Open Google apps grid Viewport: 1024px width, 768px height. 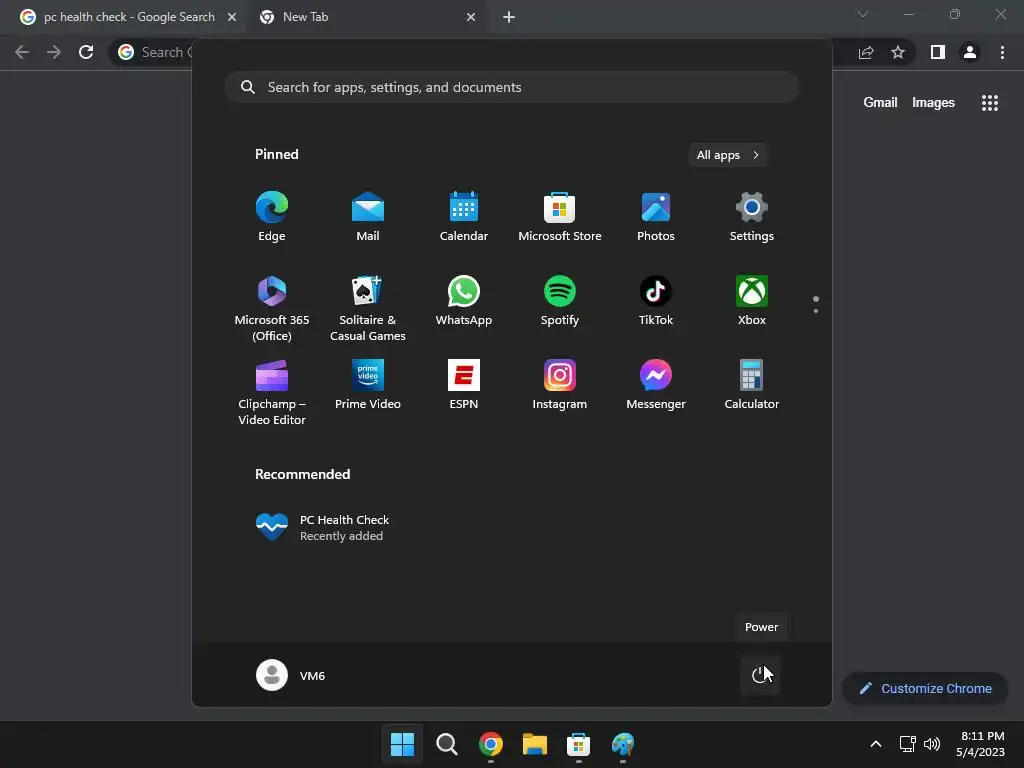click(989, 103)
